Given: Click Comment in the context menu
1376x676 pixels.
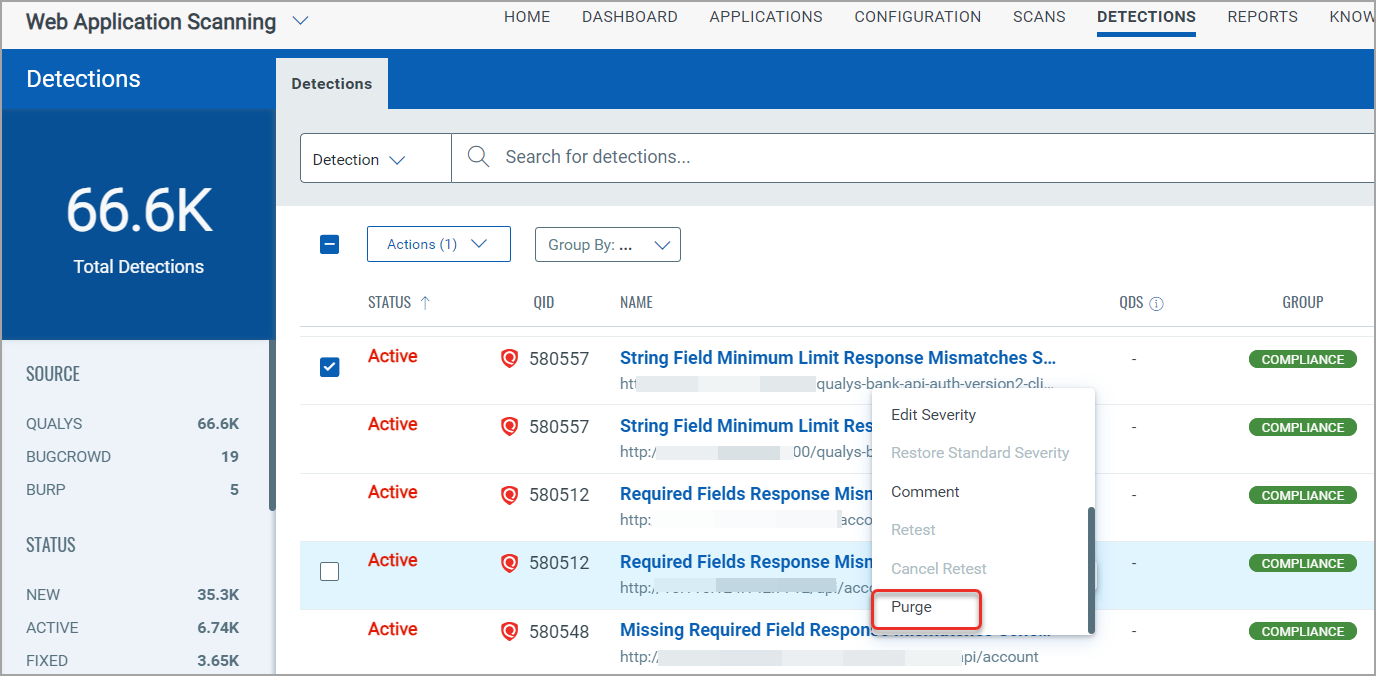Looking at the screenshot, I should (x=924, y=491).
